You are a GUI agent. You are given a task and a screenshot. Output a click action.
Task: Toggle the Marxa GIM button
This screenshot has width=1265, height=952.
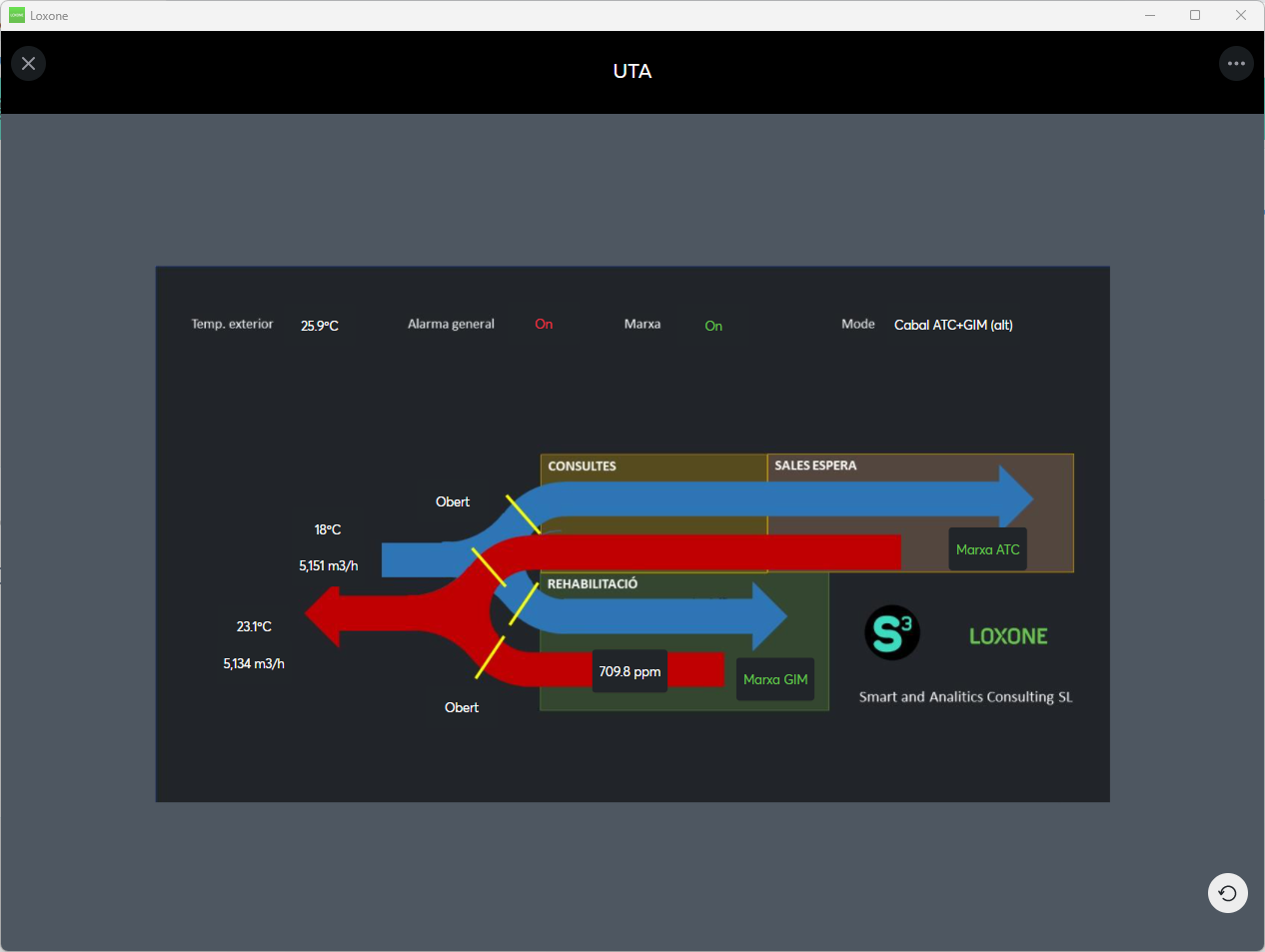click(775, 679)
